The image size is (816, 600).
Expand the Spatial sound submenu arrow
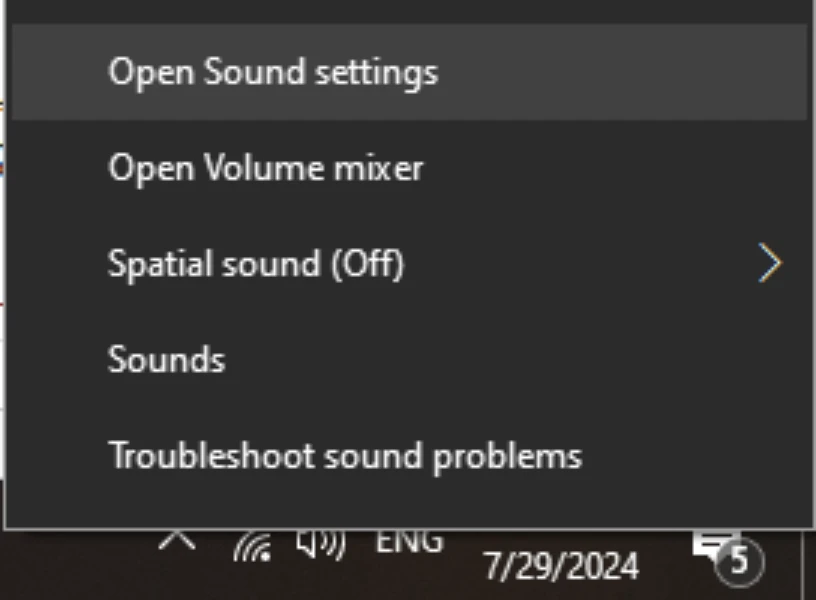point(769,264)
